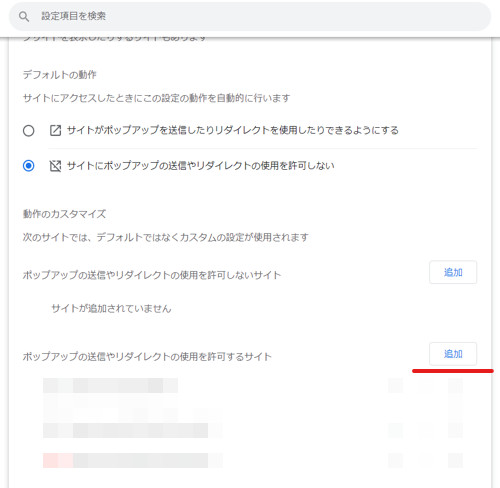
Task: Open the second blurred site in the allowed list
Action: [x=133, y=407]
